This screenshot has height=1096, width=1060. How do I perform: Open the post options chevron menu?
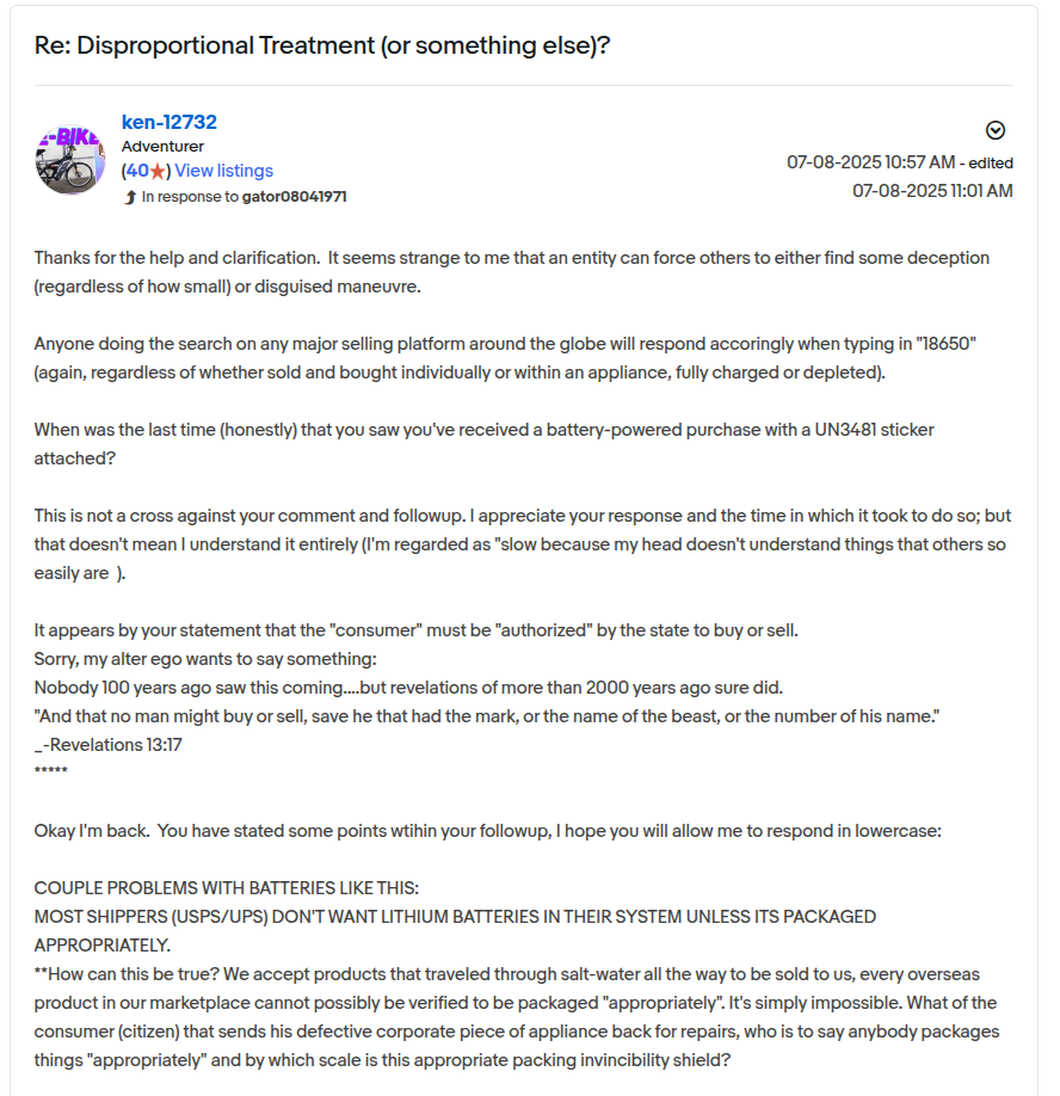(995, 130)
